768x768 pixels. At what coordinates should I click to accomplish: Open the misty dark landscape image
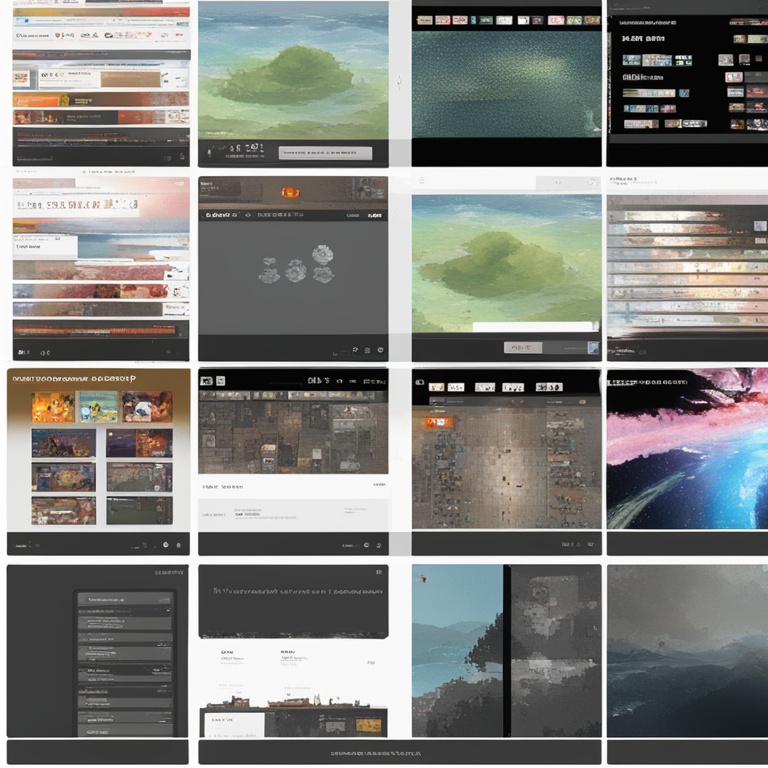687,650
